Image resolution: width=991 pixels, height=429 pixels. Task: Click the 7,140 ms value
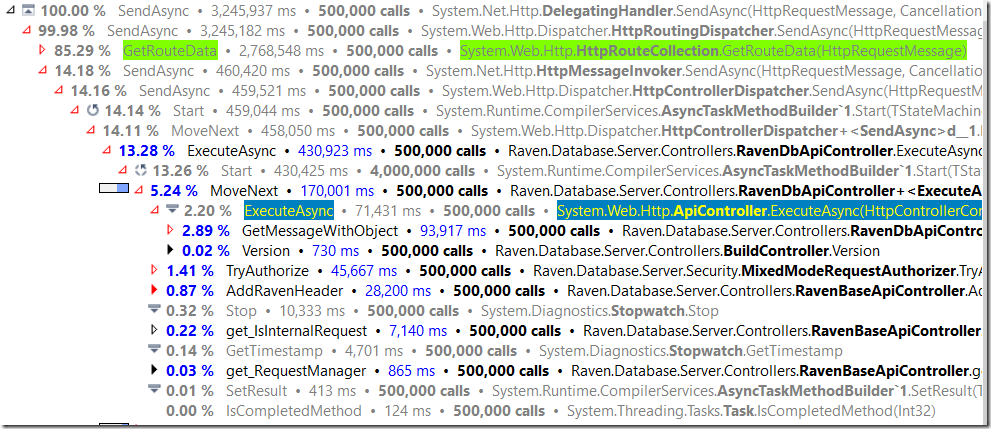(x=418, y=330)
